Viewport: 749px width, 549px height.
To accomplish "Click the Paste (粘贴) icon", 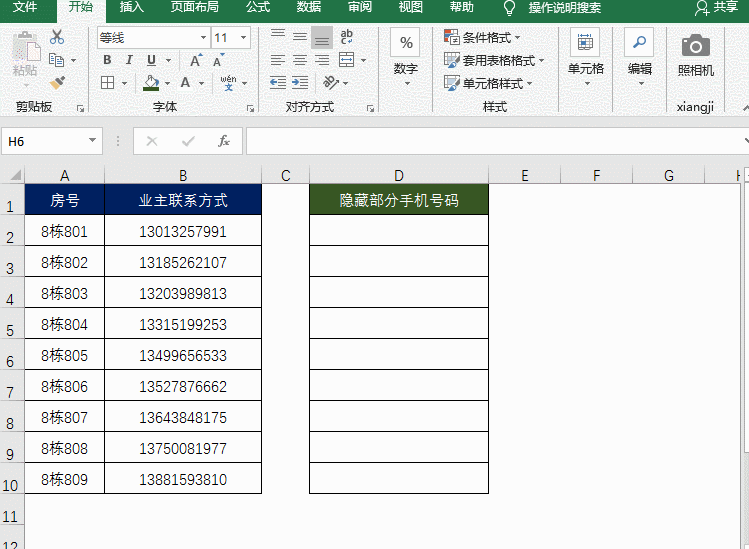I will click(x=25, y=54).
